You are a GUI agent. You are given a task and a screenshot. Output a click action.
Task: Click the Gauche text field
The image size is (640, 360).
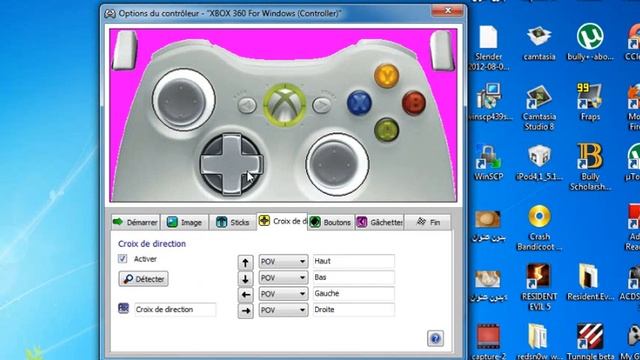click(x=353, y=294)
